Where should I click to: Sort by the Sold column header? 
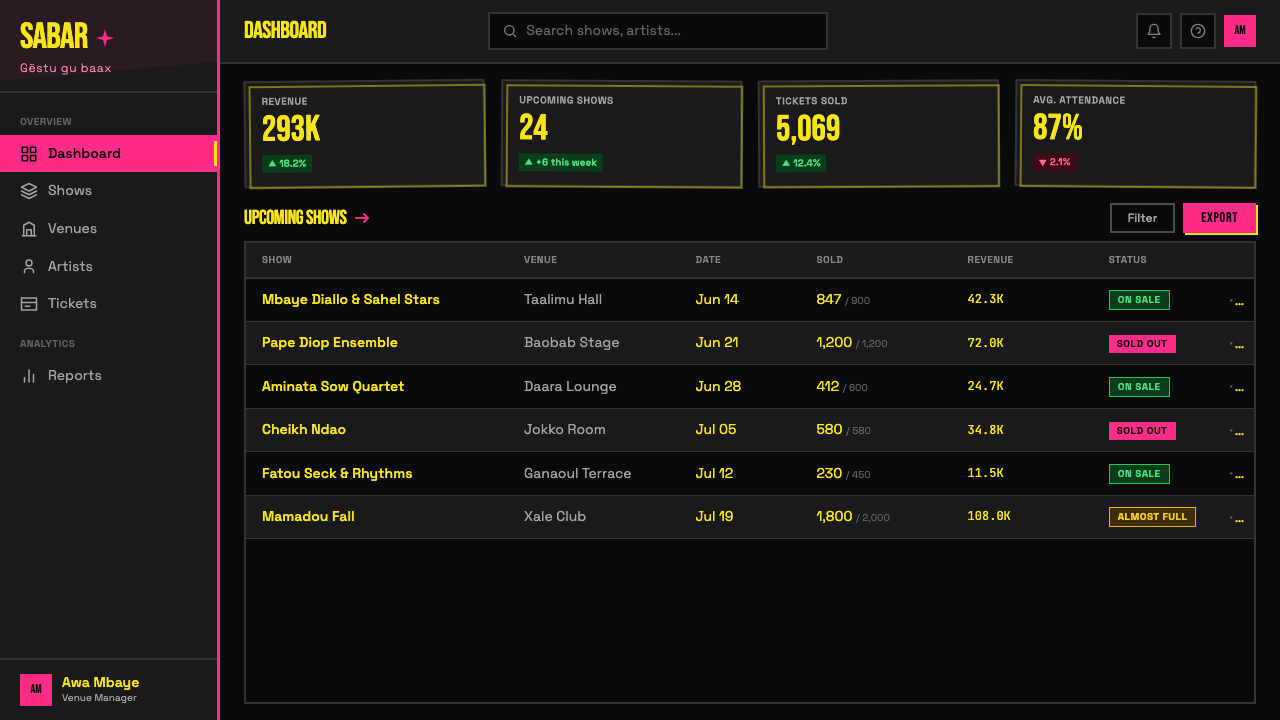829,260
